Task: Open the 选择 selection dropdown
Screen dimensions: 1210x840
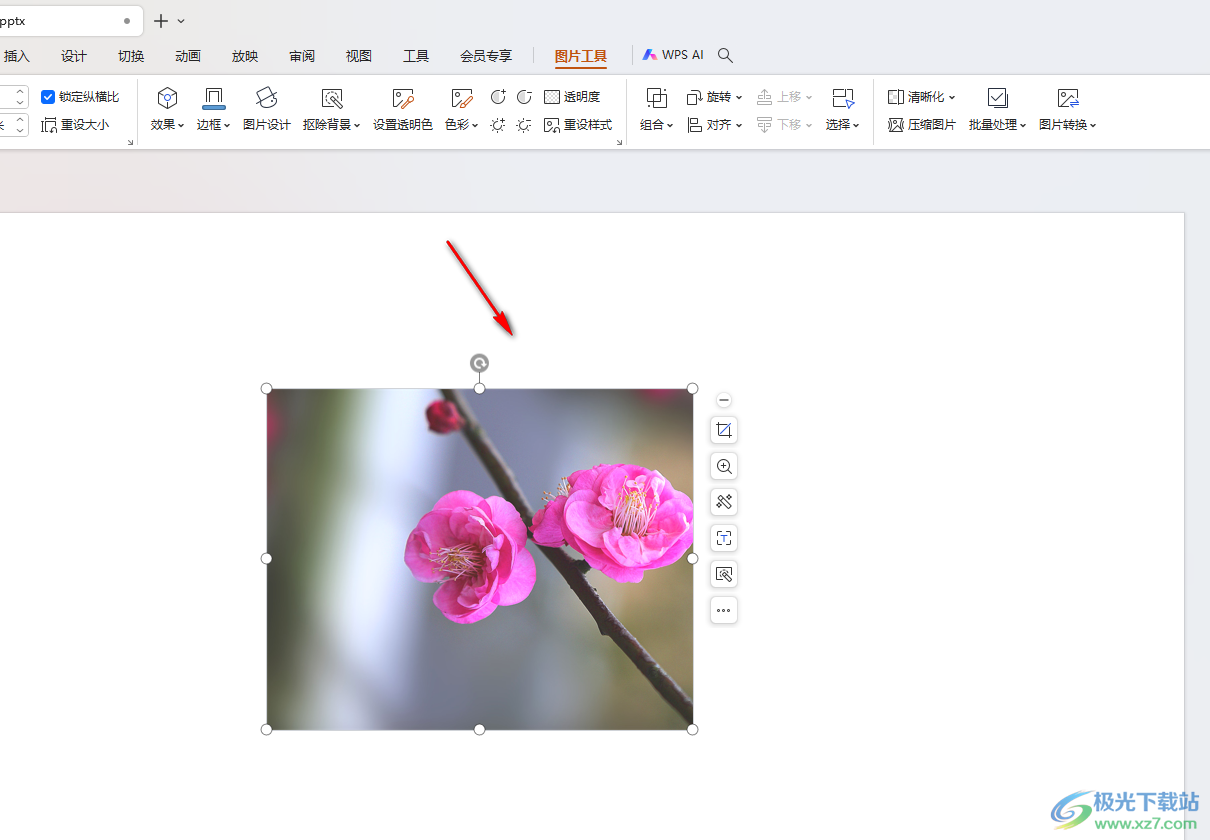Action: (x=843, y=125)
